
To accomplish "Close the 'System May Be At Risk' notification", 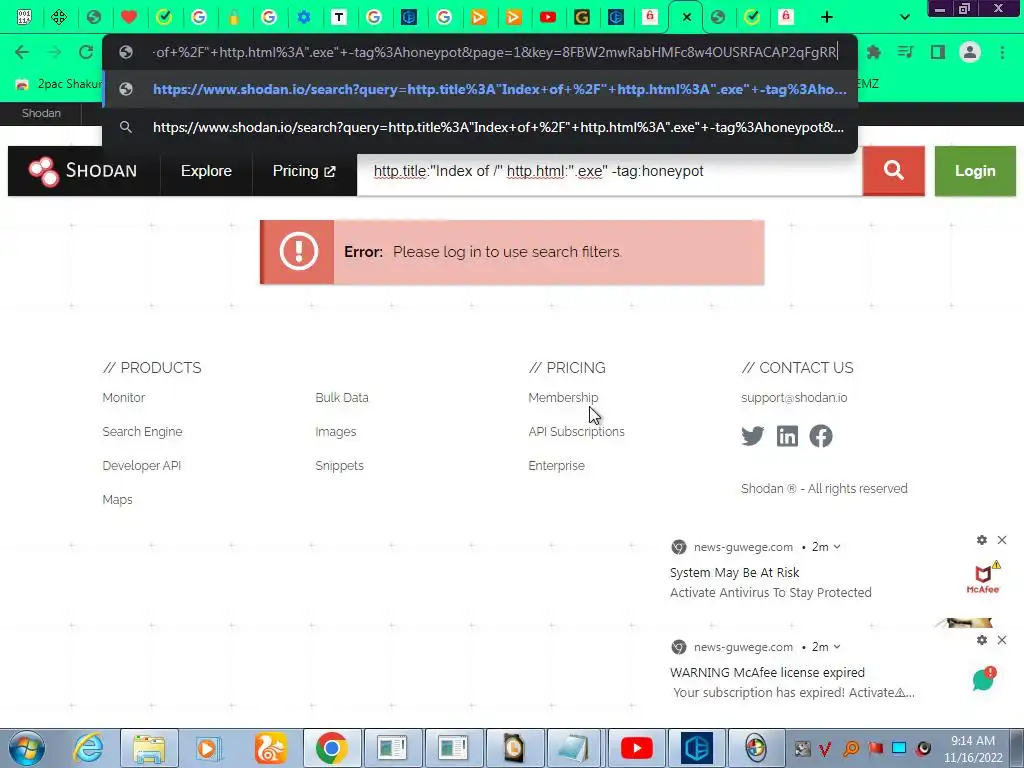I will [1002, 540].
